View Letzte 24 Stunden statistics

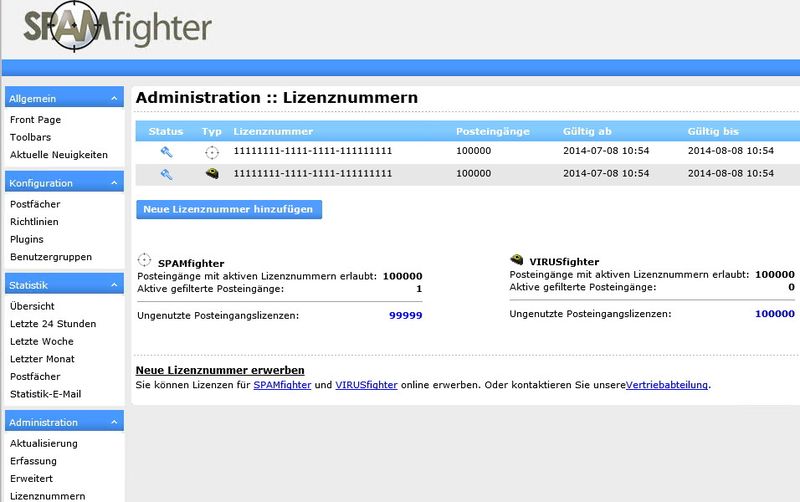(x=53, y=323)
